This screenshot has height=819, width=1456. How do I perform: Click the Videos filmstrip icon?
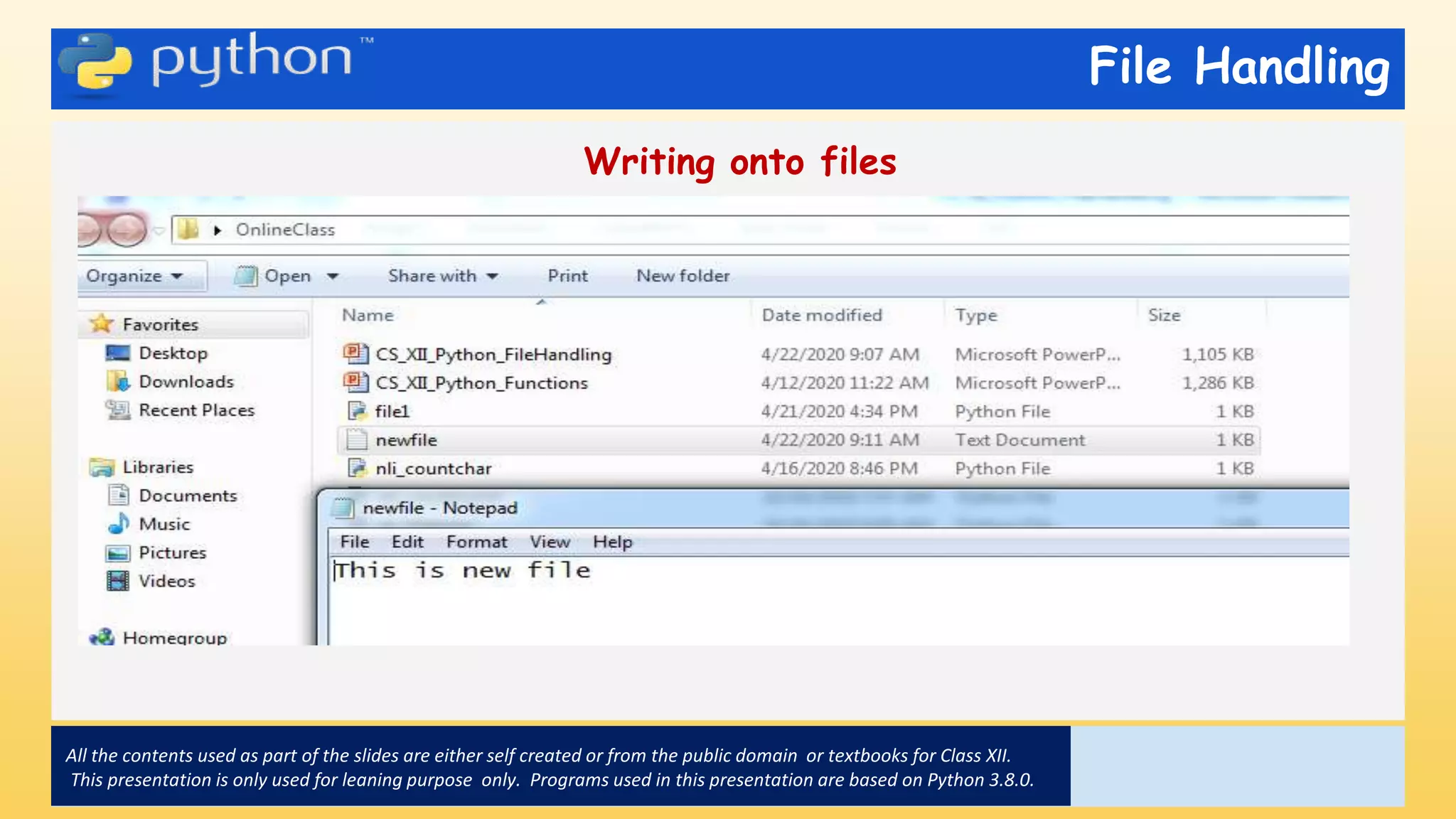coord(118,581)
